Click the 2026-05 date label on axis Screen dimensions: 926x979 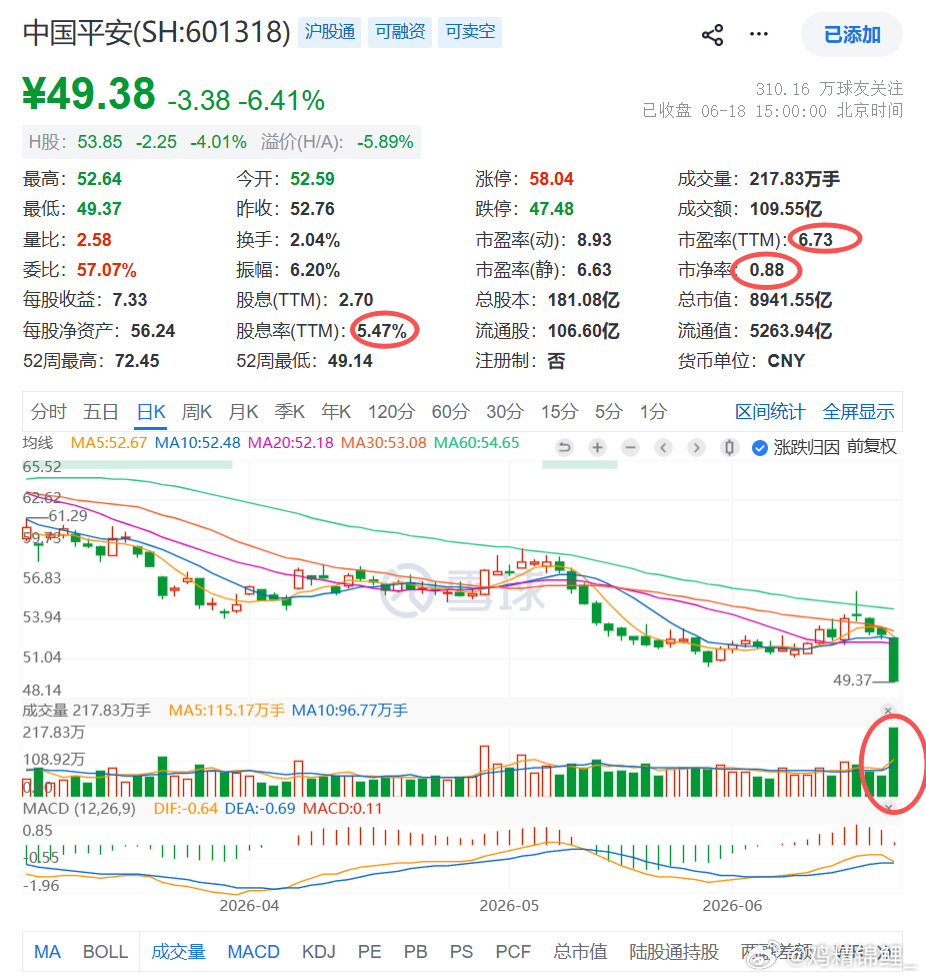coord(509,906)
